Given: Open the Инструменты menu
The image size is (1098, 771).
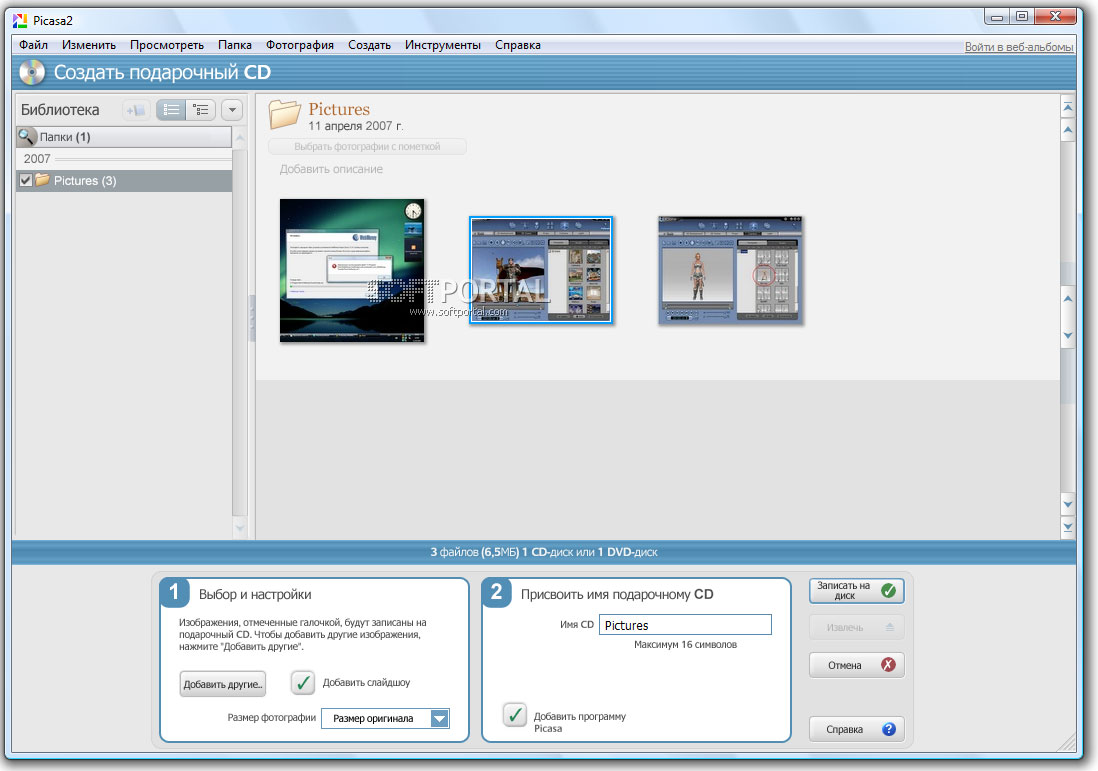Looking at the screenshot, I should tap(443, 45).
